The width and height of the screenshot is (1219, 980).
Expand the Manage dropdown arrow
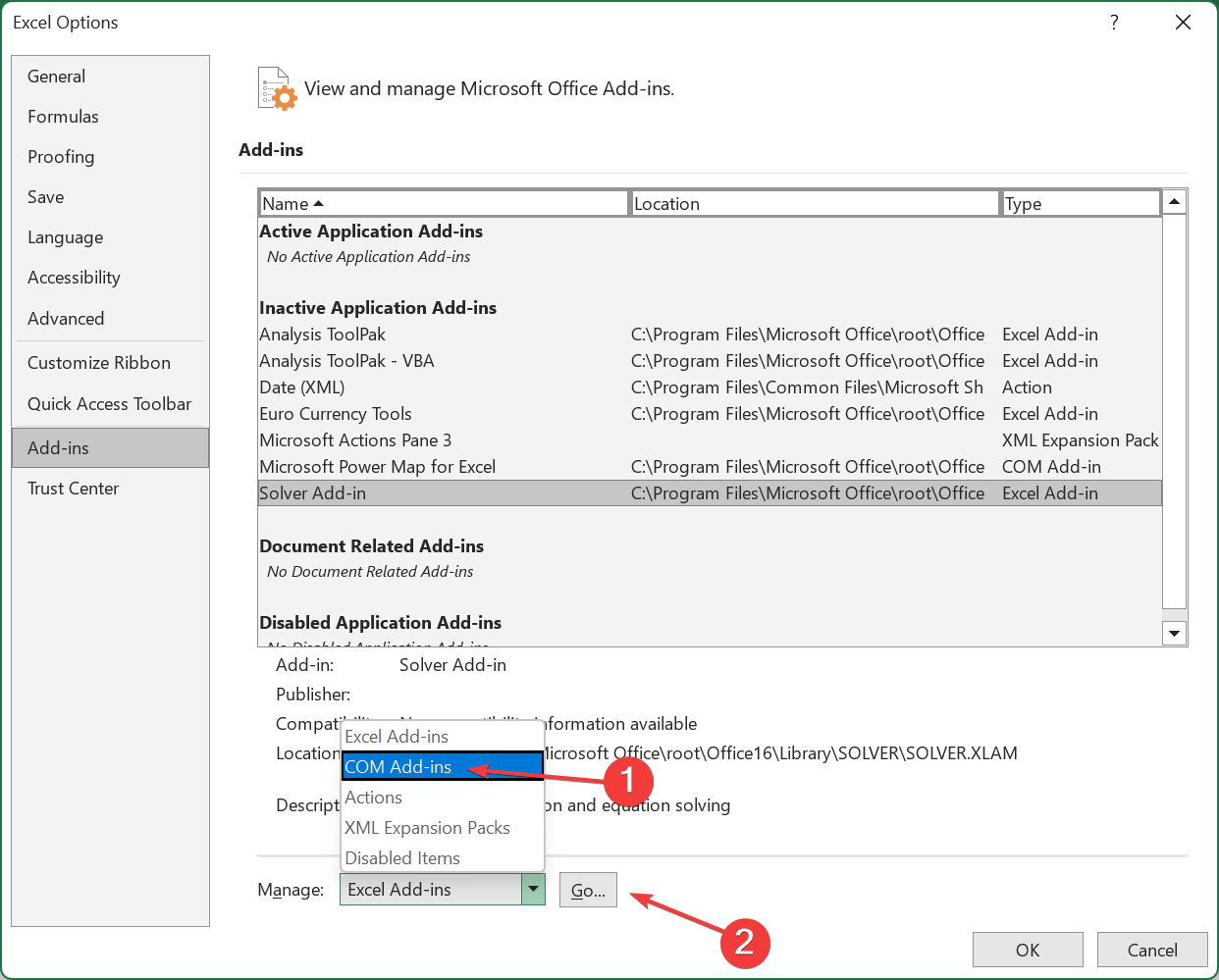click(533, 890)
